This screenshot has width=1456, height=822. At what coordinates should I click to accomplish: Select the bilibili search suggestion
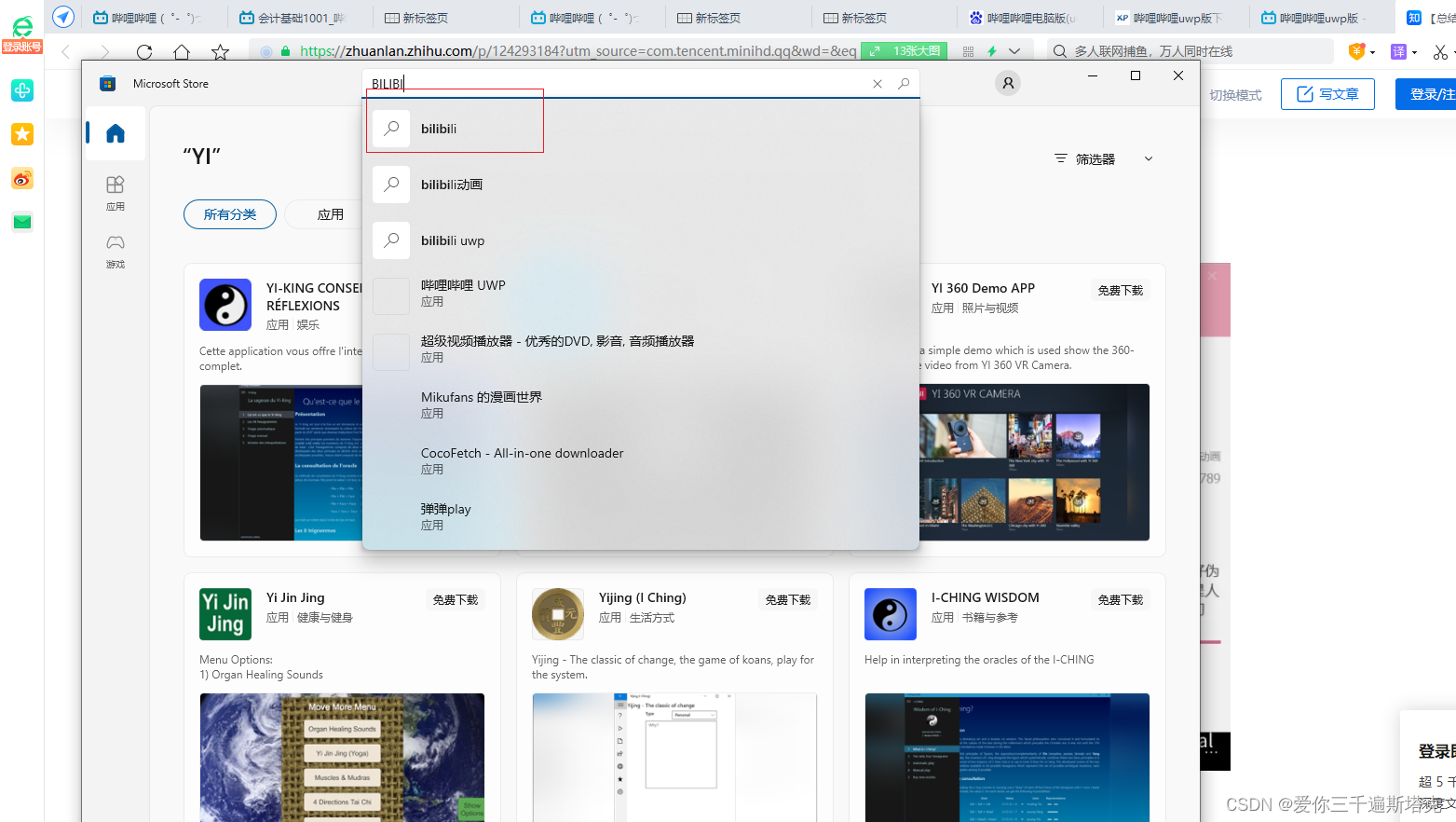pyautogui.click(x=641, y=129)
